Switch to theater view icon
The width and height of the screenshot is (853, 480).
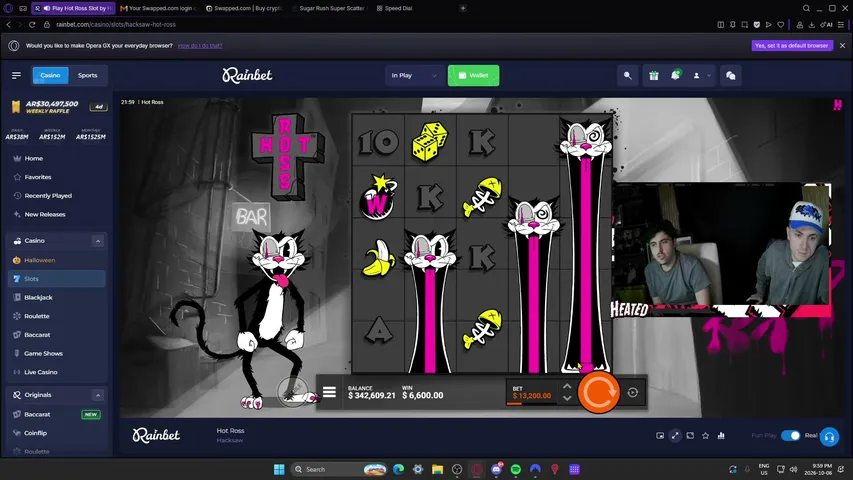point(690,435)
